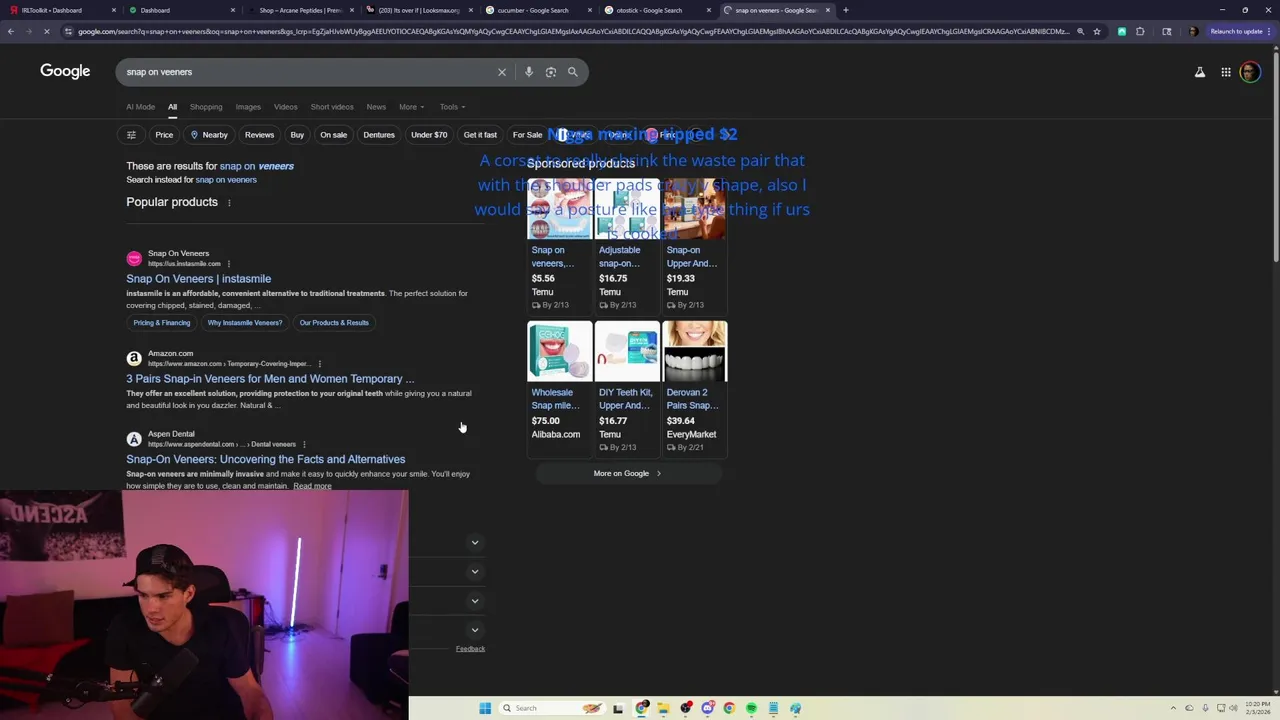This screenshot has width=1280, height=720.
Task: Switch to Videos results tab
Action: (286, 107)
